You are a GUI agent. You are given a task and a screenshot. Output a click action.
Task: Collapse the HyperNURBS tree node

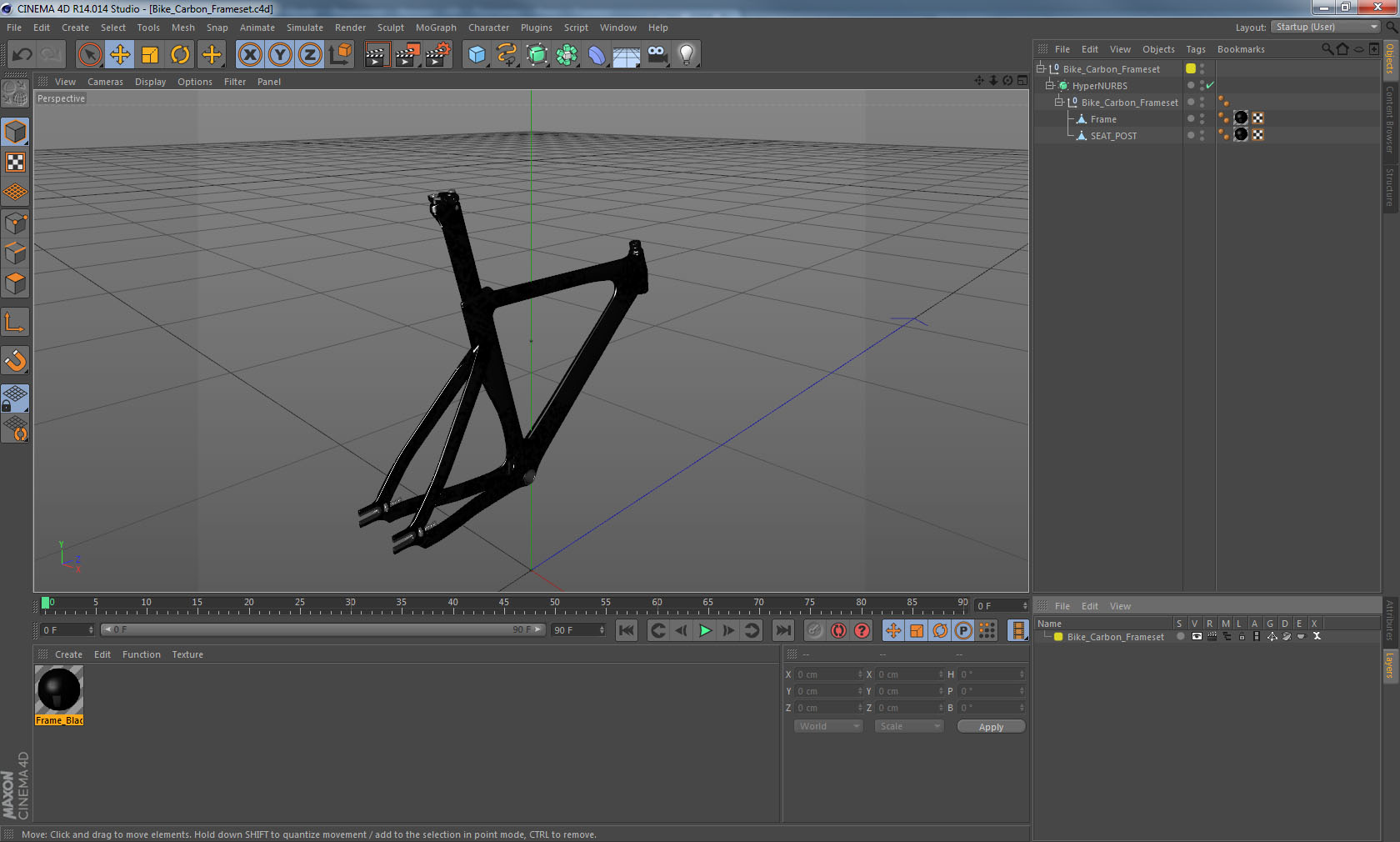[x=1050, y=86]
